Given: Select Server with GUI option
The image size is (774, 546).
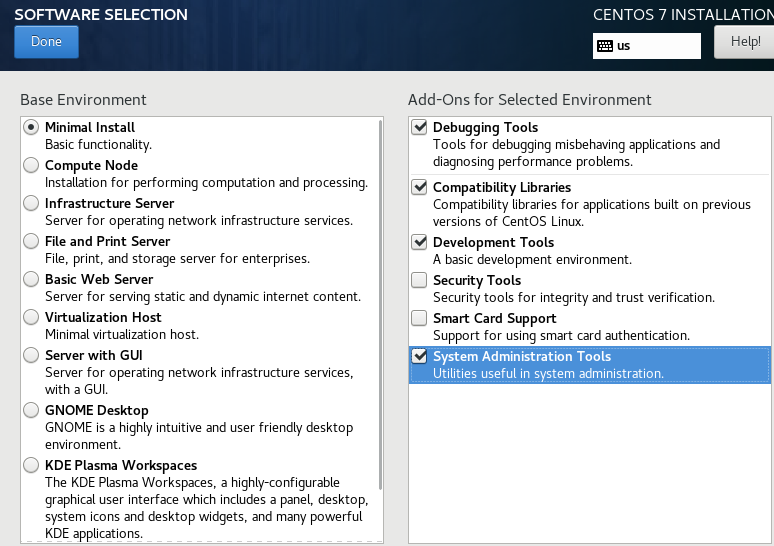Looking at the screenshot, I should (x=32, y=355).
